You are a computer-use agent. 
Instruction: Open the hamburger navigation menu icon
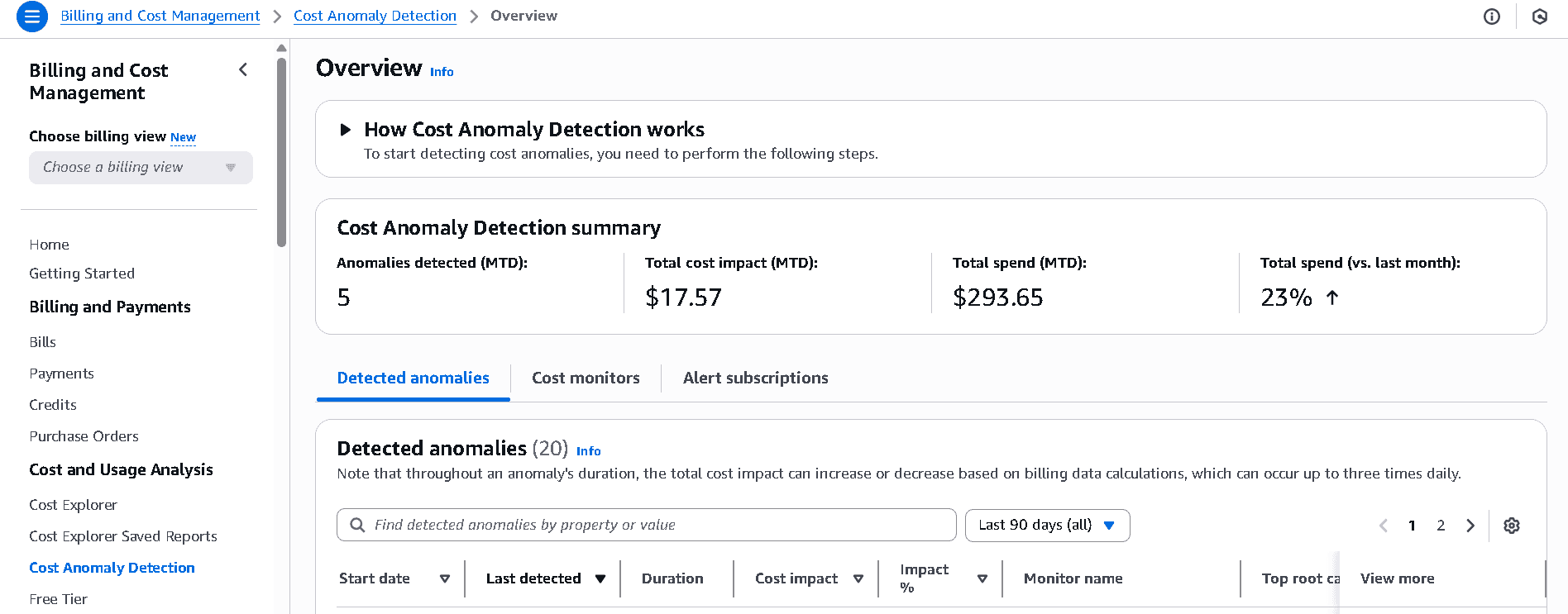point(32,17)
